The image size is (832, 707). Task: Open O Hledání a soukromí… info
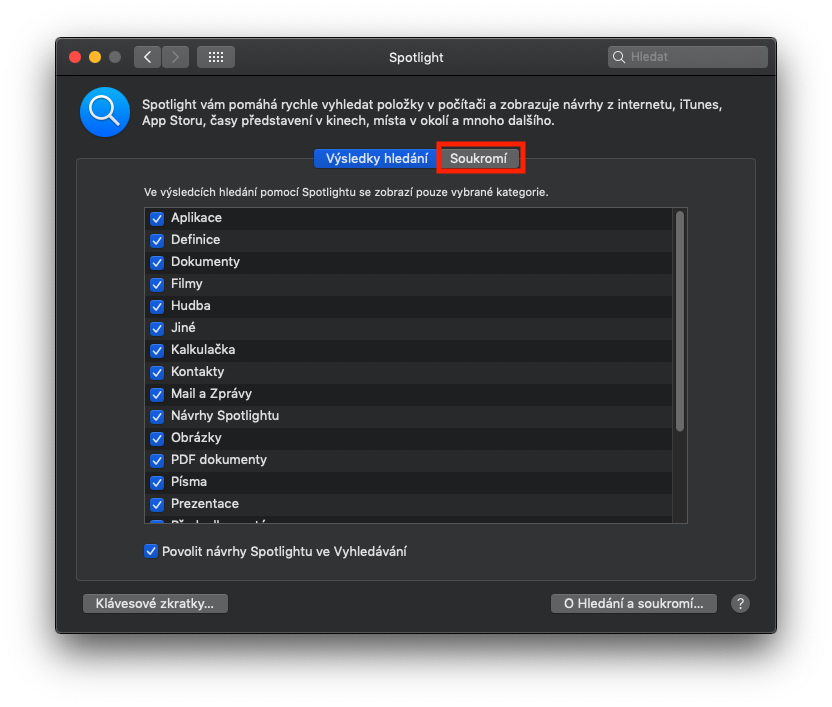[634, 603]
